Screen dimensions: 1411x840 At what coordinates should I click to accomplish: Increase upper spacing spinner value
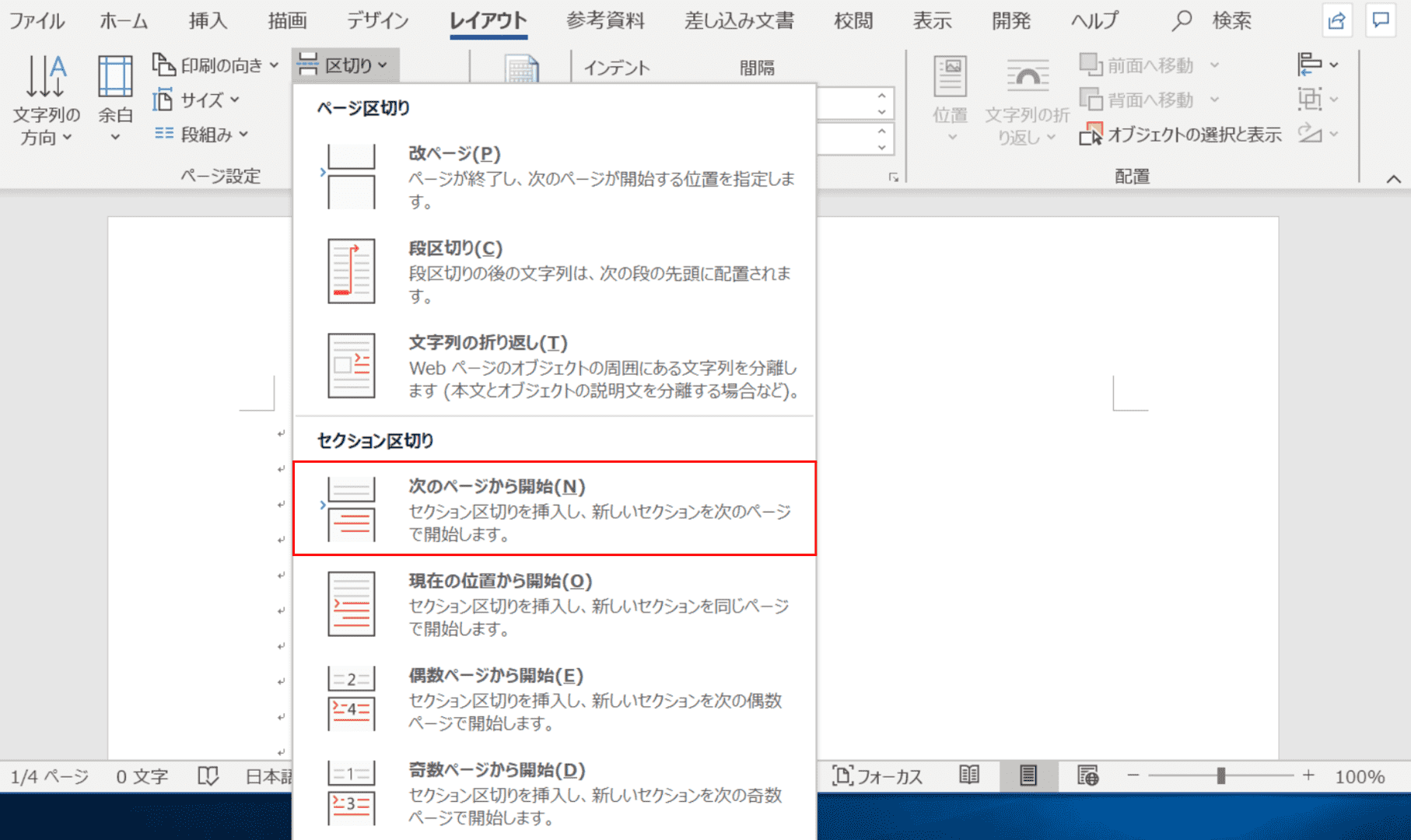(881, 96)
